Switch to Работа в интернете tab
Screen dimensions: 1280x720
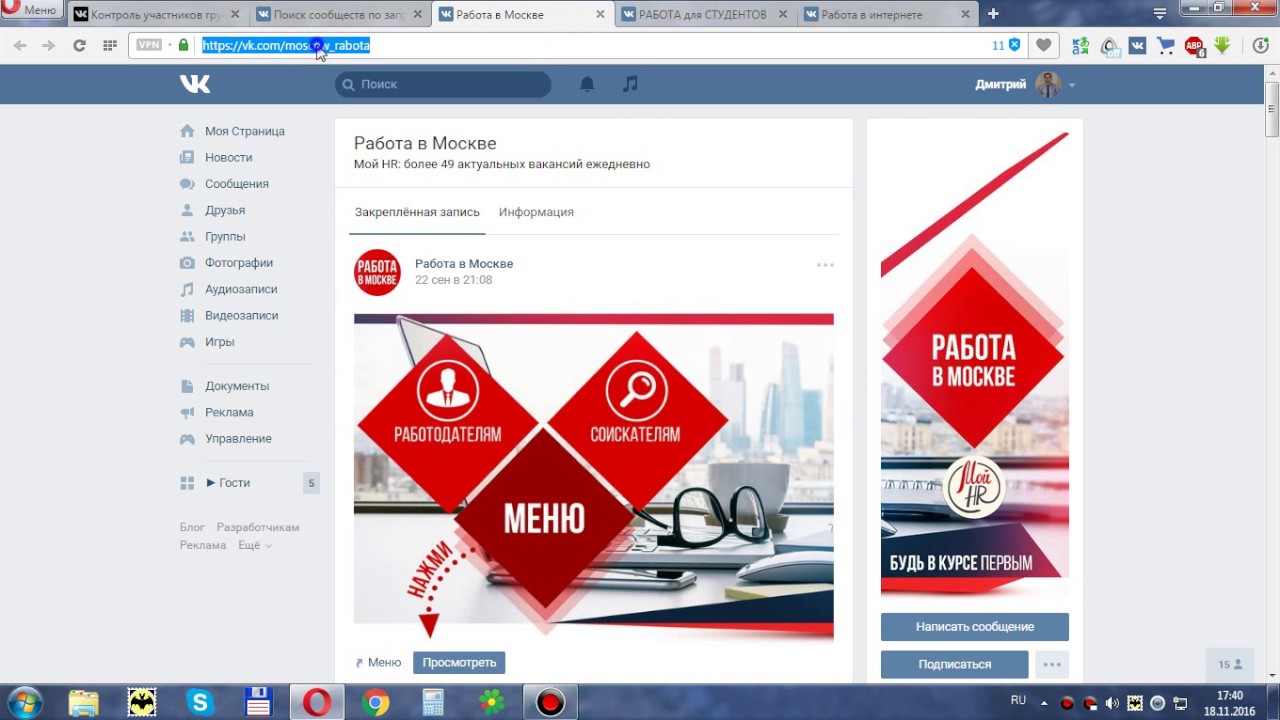[886, 14]
